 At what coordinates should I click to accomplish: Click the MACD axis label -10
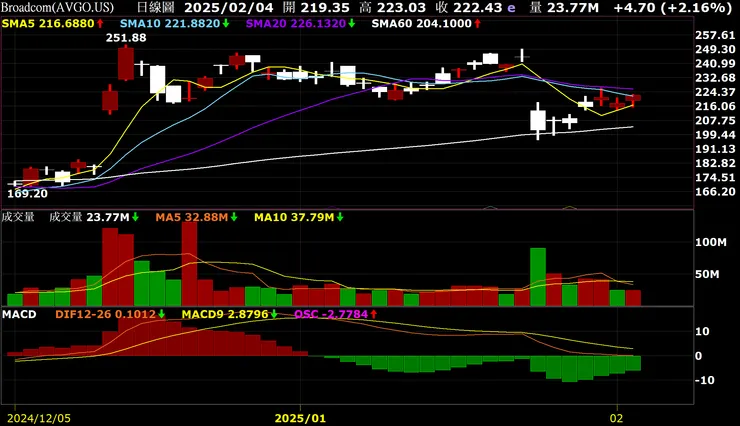(703, 380)
